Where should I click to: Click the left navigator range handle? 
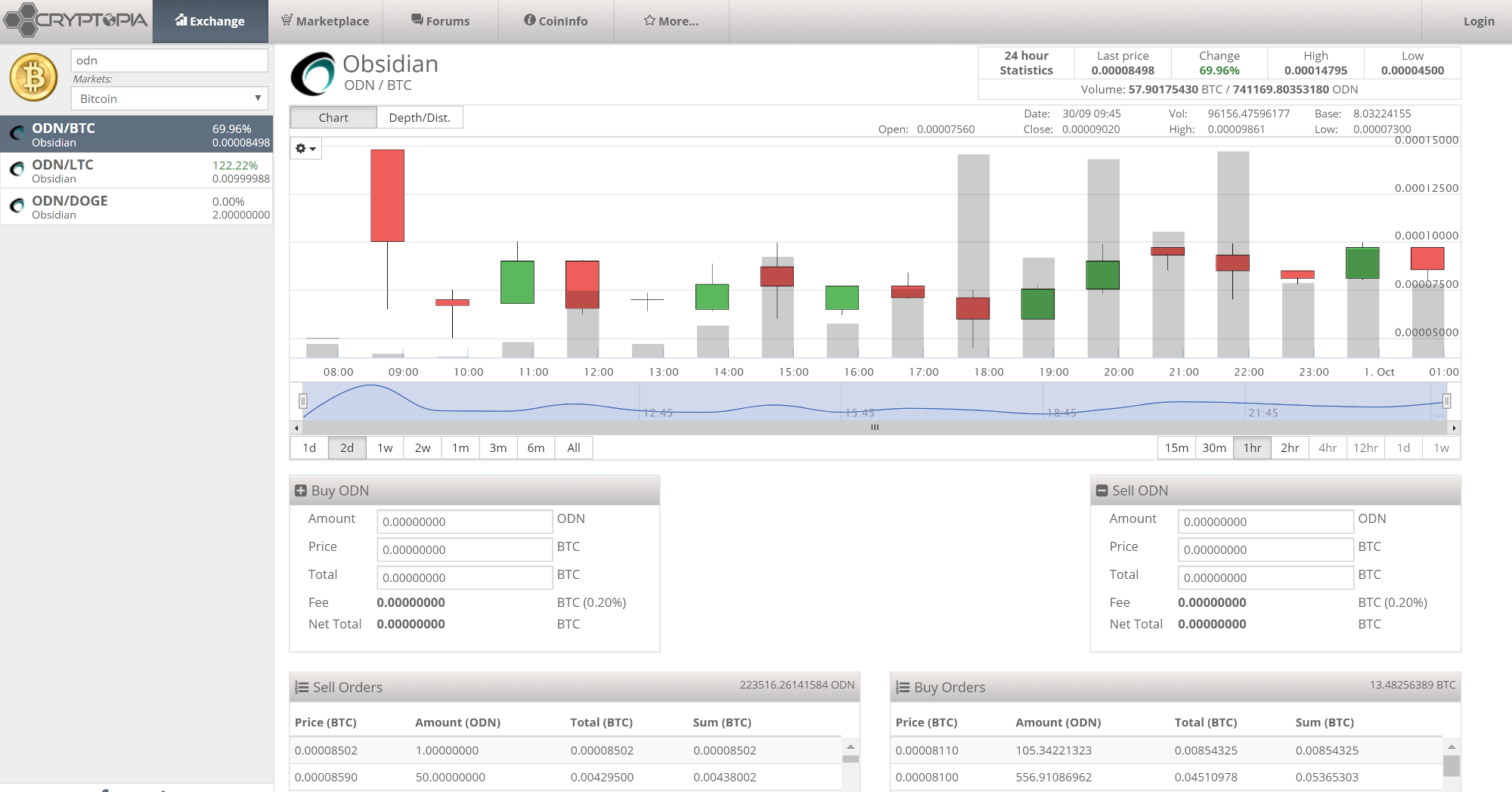pyautogui.click(x=303, y=401)
